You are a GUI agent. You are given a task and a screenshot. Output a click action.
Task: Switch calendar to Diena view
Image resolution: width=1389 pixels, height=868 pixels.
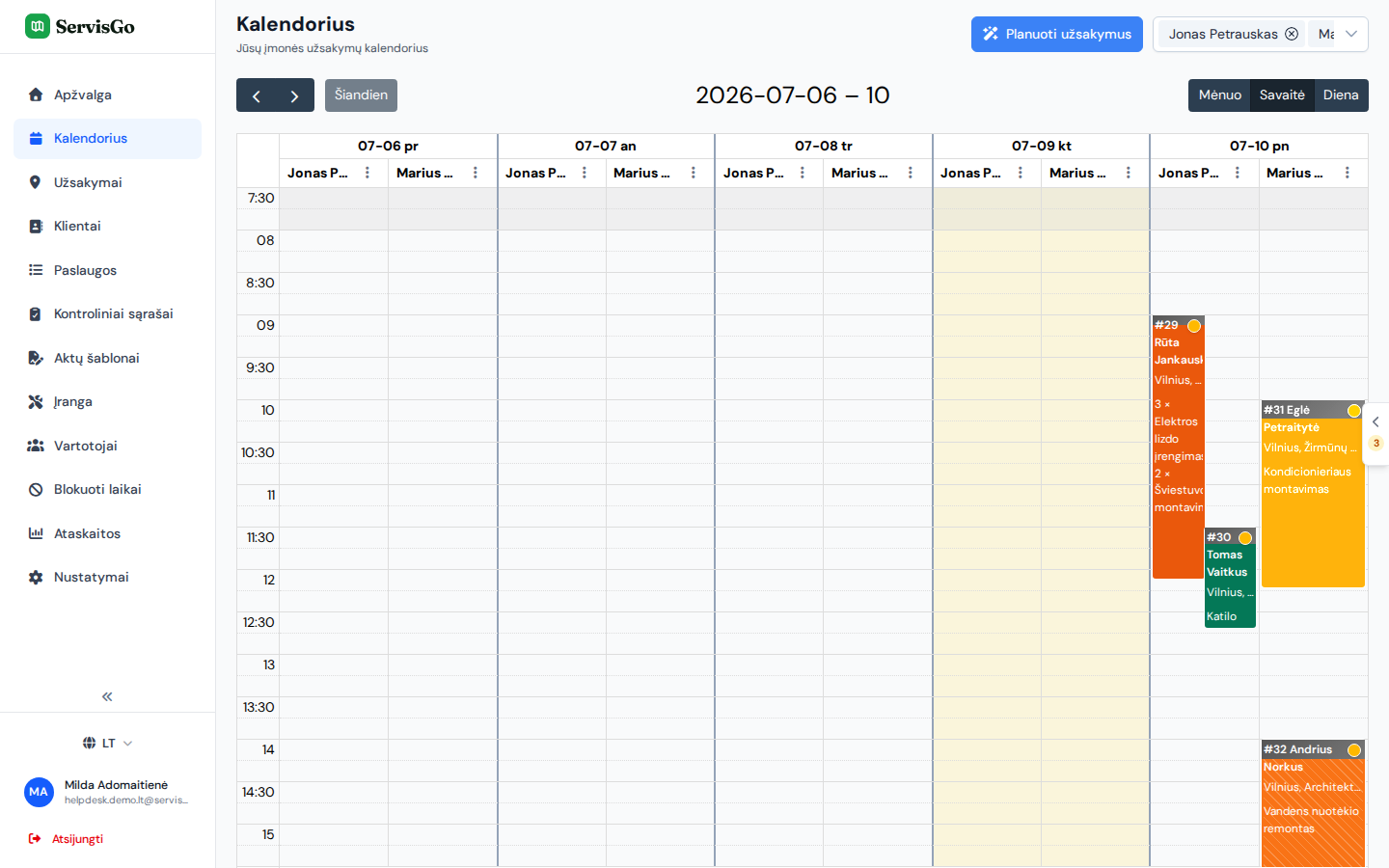(1341, 95)
